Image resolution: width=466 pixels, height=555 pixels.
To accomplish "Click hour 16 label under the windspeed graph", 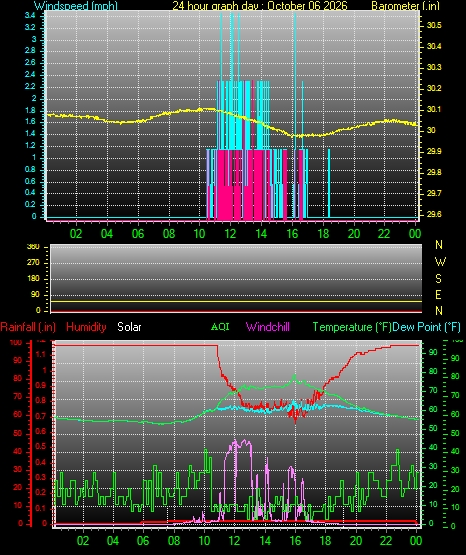I will click(x=292, y=234).
